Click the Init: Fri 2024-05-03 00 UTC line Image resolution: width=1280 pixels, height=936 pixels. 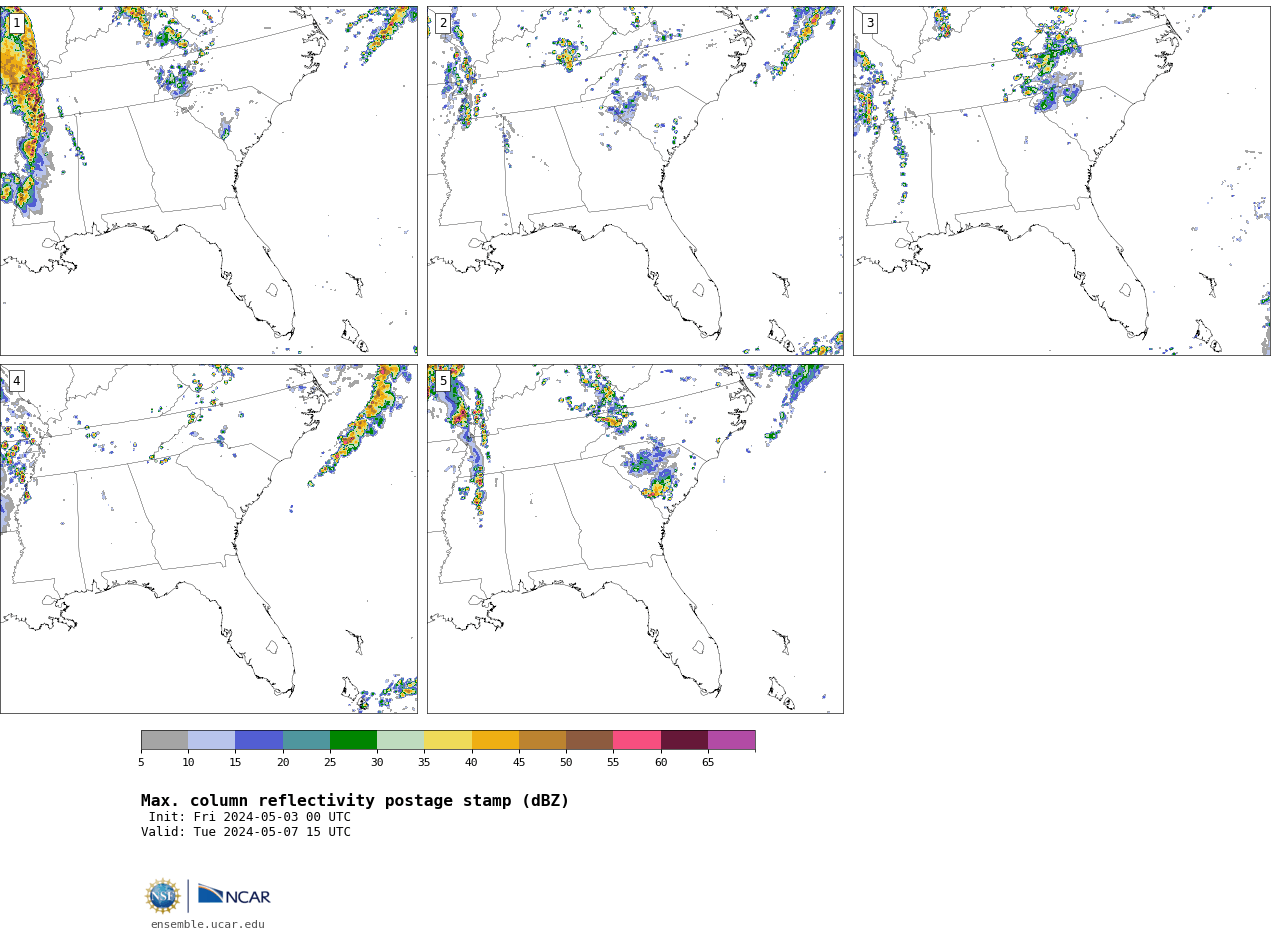click(x=250, y=817)
